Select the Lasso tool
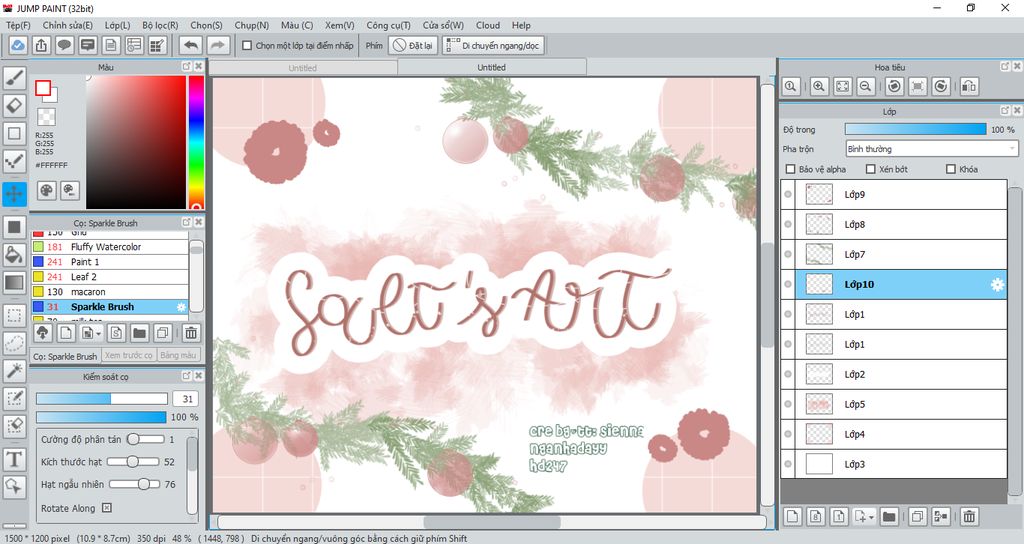 [14, 343]
